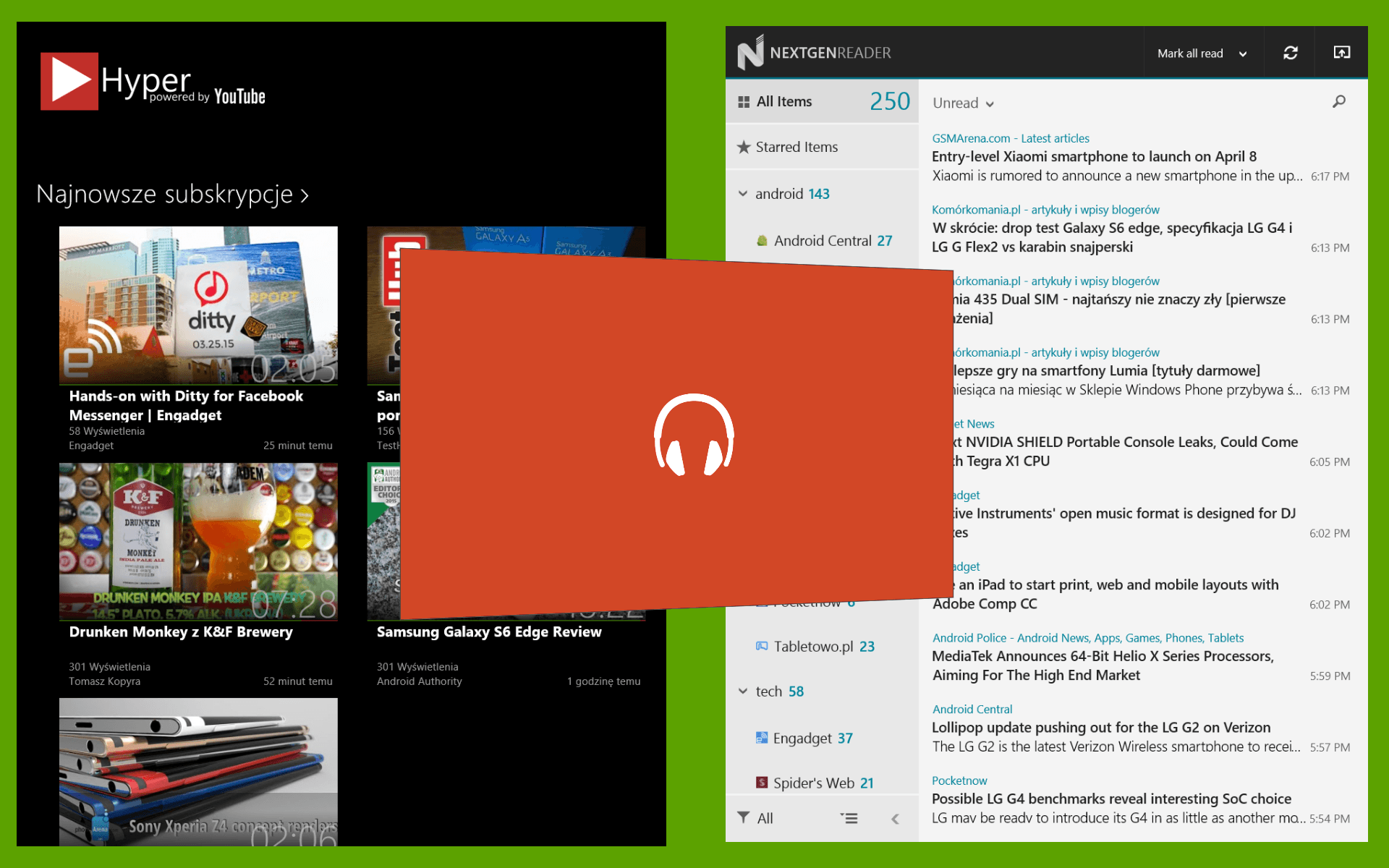The image size is (1389, 868).
Task: Select All Items in sidebar
Action: (822, 102)
